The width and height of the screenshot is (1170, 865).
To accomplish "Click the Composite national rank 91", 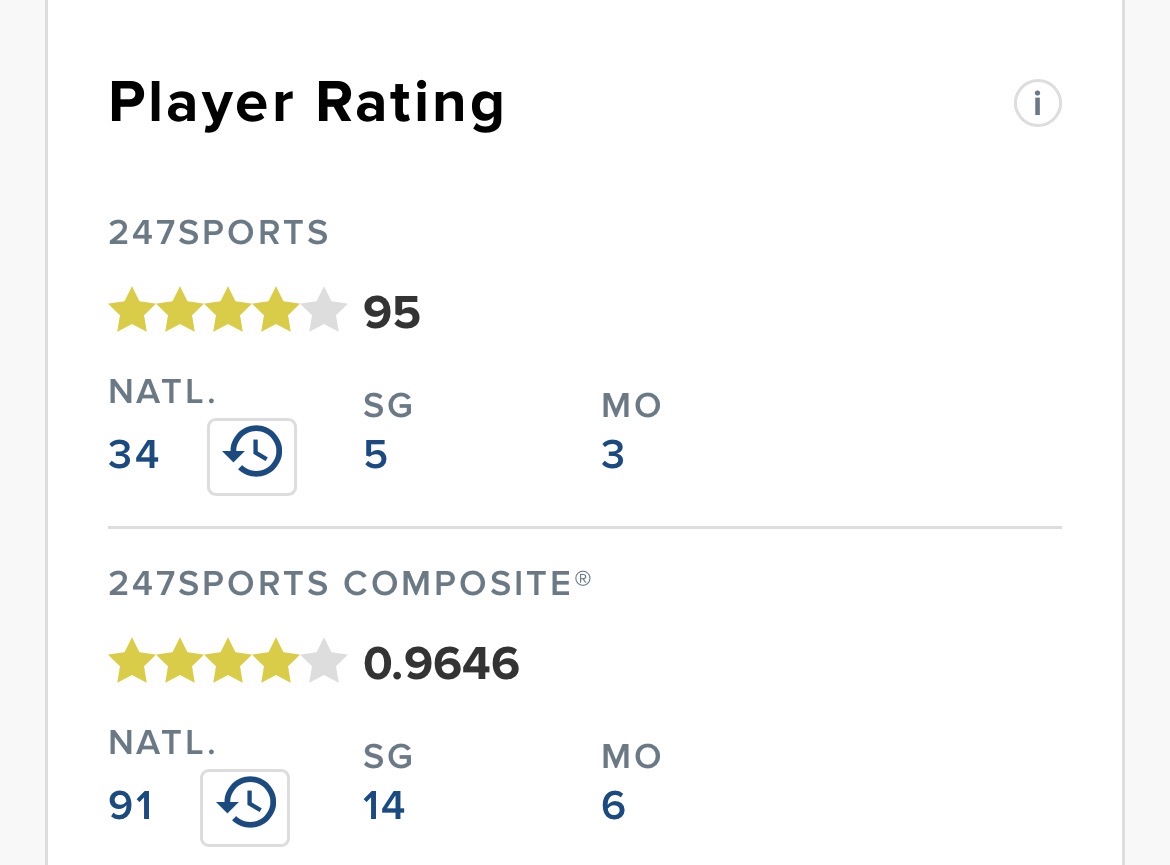I will click(x=131, y=805).
